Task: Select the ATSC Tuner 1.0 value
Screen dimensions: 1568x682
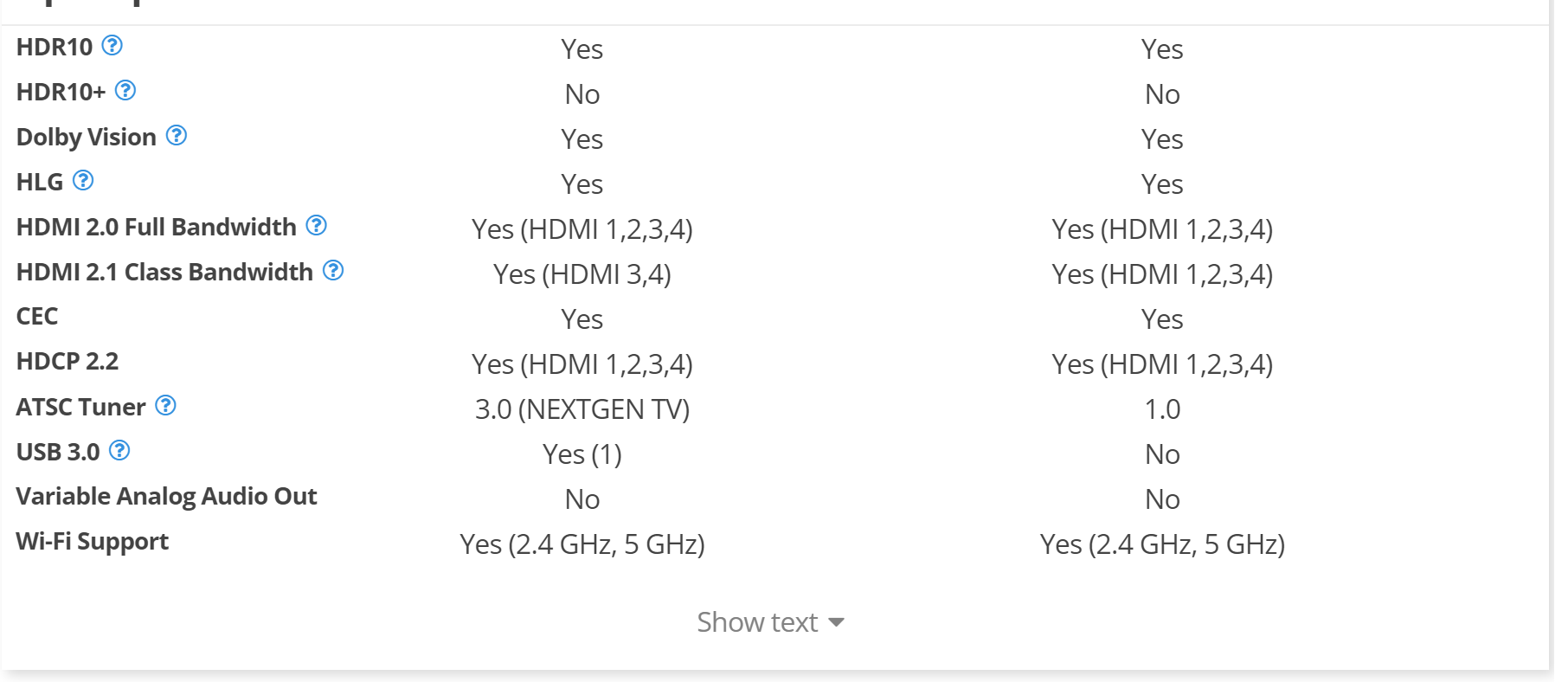Action: click(1162, 409)
